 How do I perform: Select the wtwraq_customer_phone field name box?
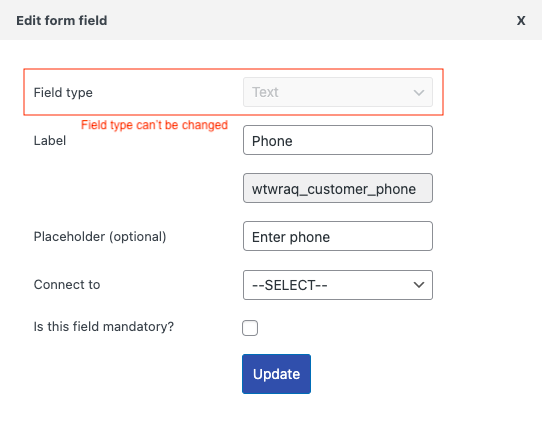click(x=338, y=188)
